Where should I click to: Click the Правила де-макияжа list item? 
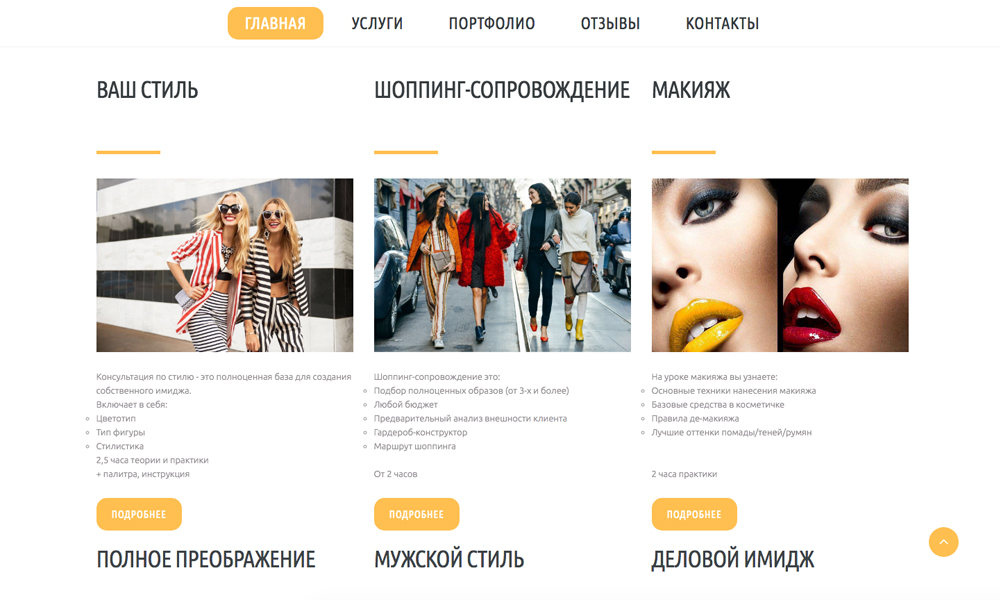695,418
